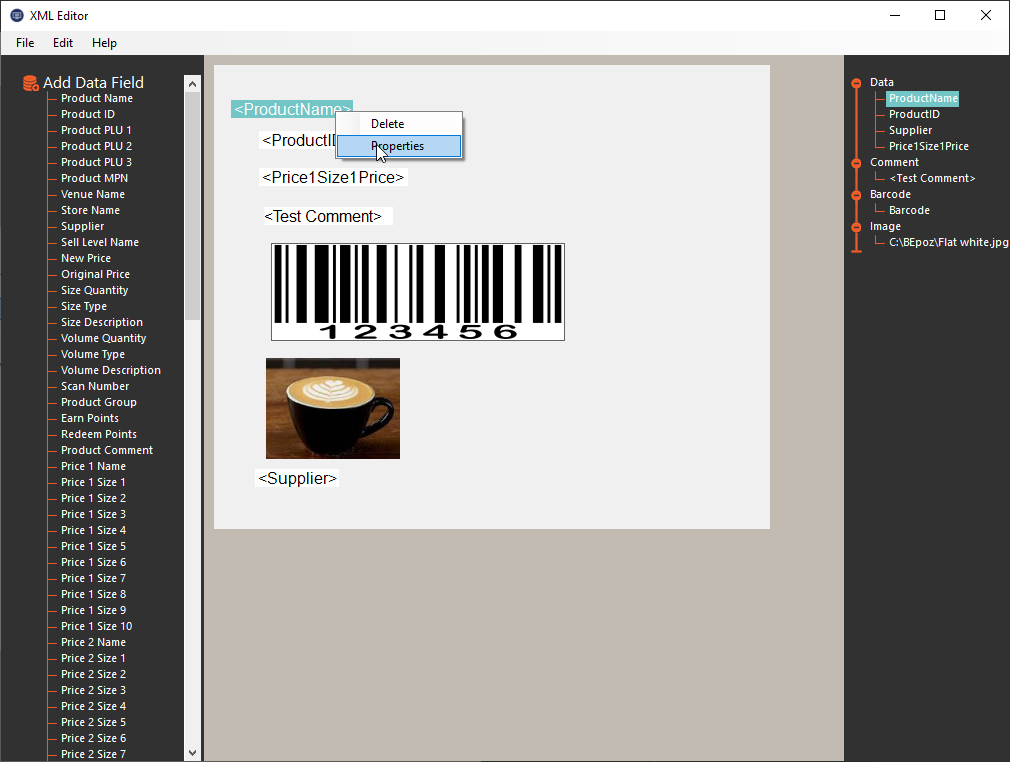Open the Edit menu
The height and width of the screenshot is (762, 1010).
(x=62, y=43)
